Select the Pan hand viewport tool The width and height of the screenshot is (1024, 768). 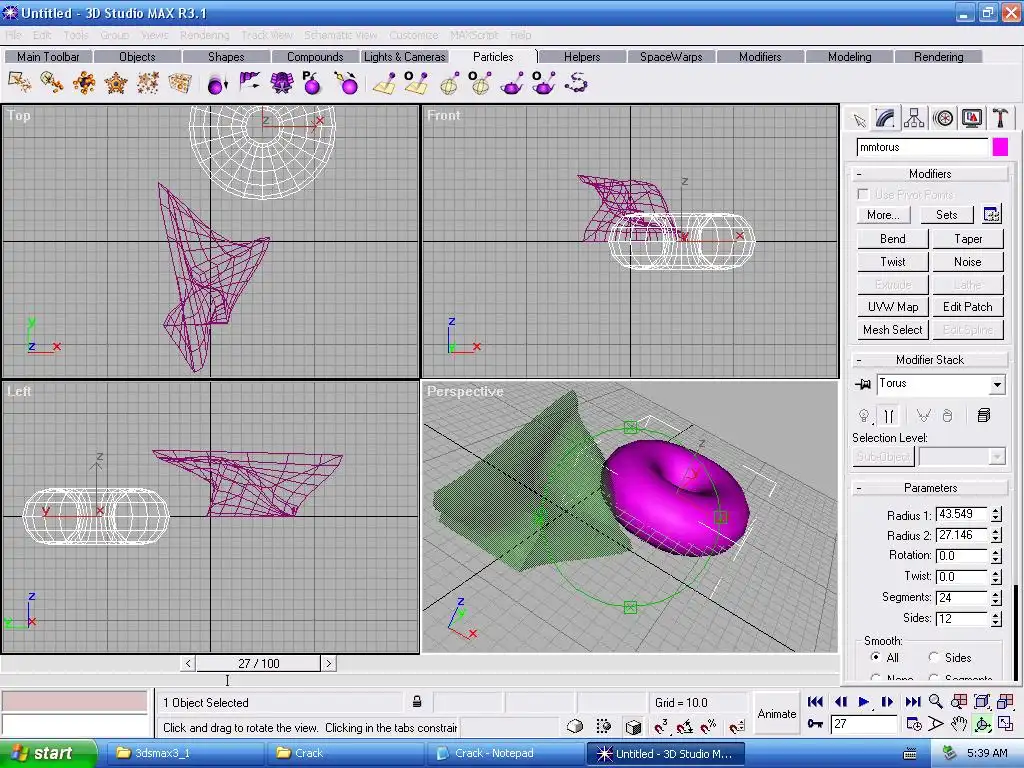pos(959,724)
